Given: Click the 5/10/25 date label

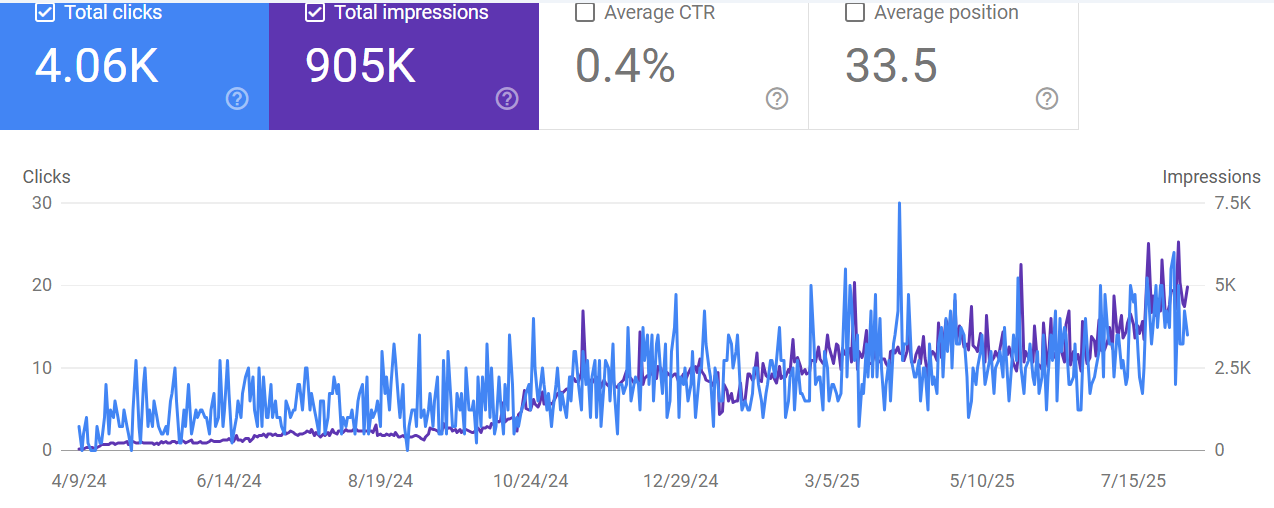Looking at the screenshot, I should click(x=982, y=481).
